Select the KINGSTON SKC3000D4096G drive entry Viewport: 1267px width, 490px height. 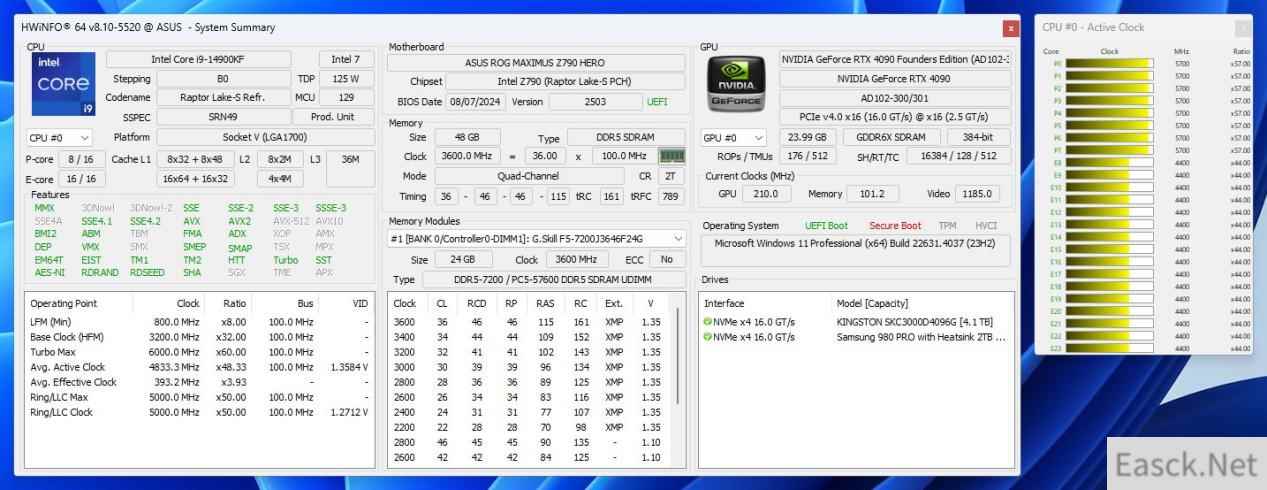pos(855,322)
